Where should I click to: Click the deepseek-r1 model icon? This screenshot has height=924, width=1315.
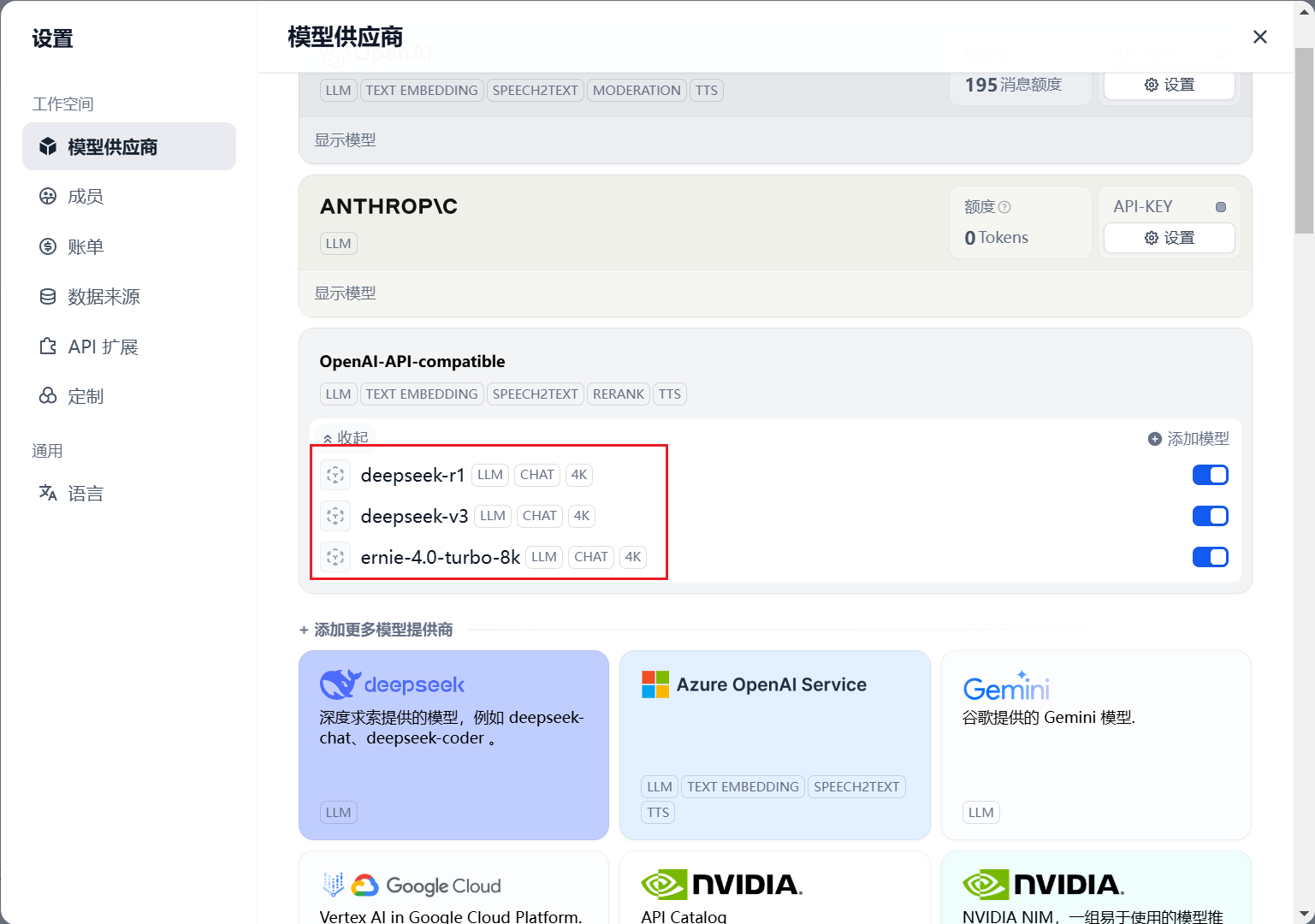coord(335,475)
